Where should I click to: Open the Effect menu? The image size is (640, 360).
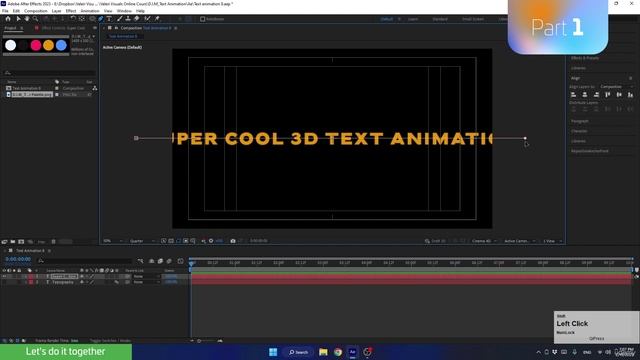(71, 11)
